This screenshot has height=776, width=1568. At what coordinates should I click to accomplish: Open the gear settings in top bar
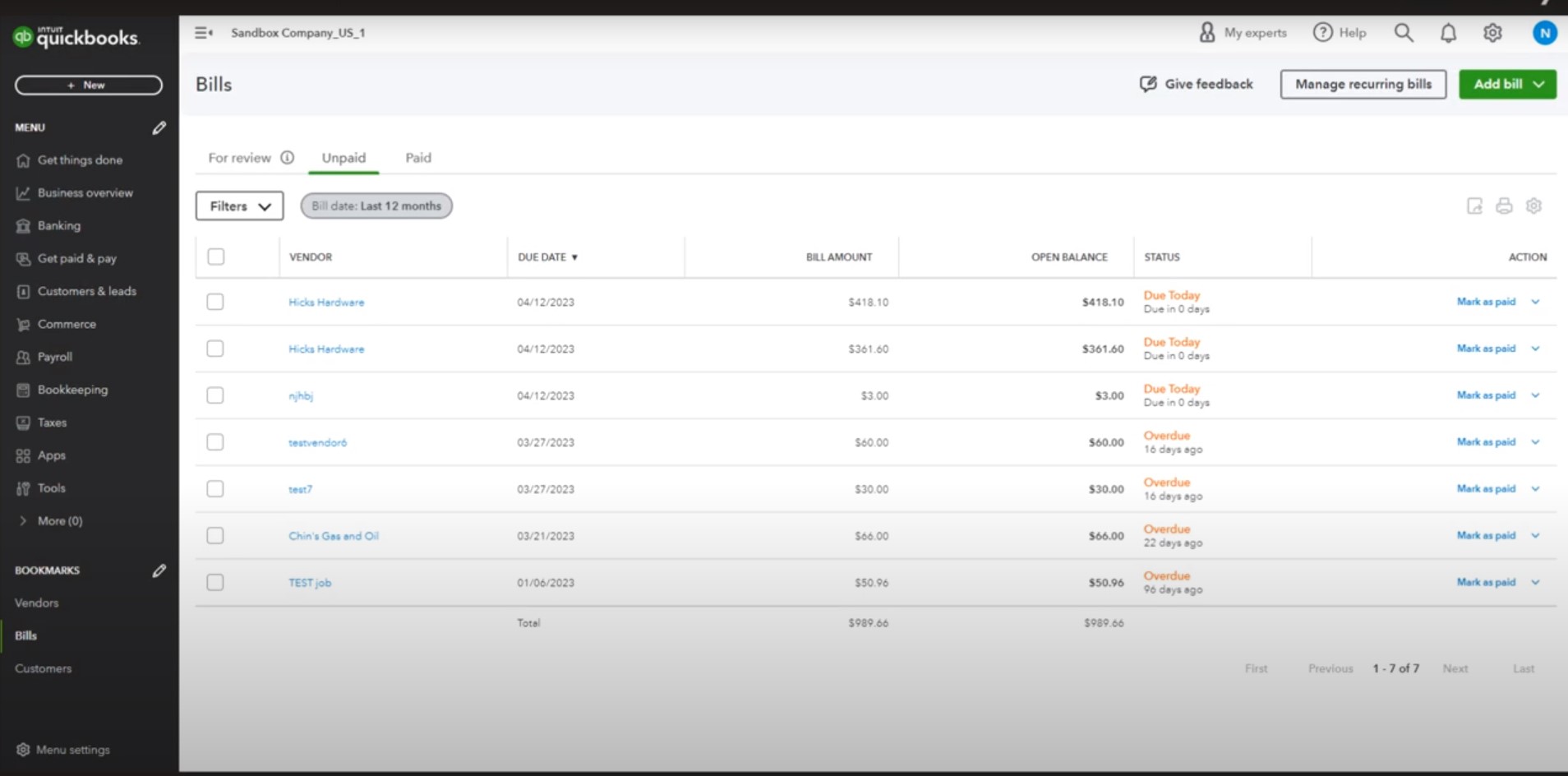coord(1492,33)
